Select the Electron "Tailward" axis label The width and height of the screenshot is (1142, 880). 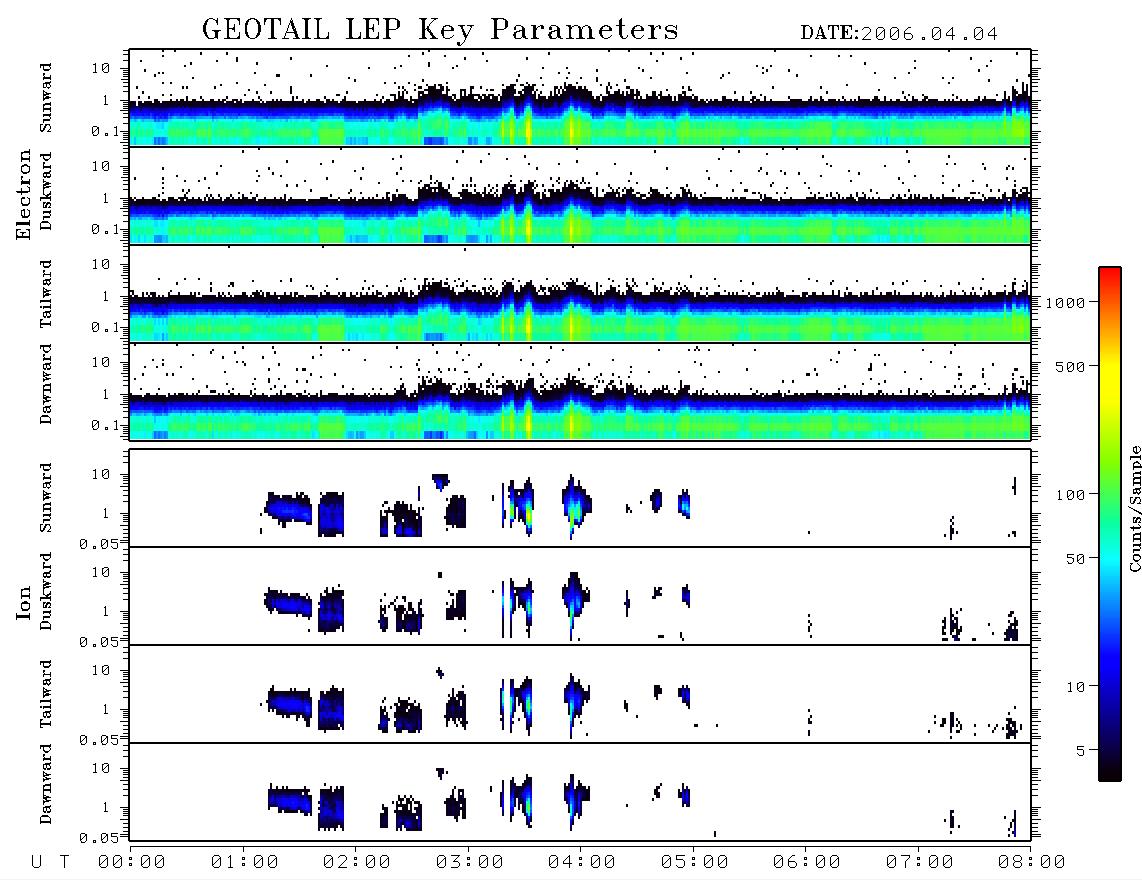[x=46, y=294]
